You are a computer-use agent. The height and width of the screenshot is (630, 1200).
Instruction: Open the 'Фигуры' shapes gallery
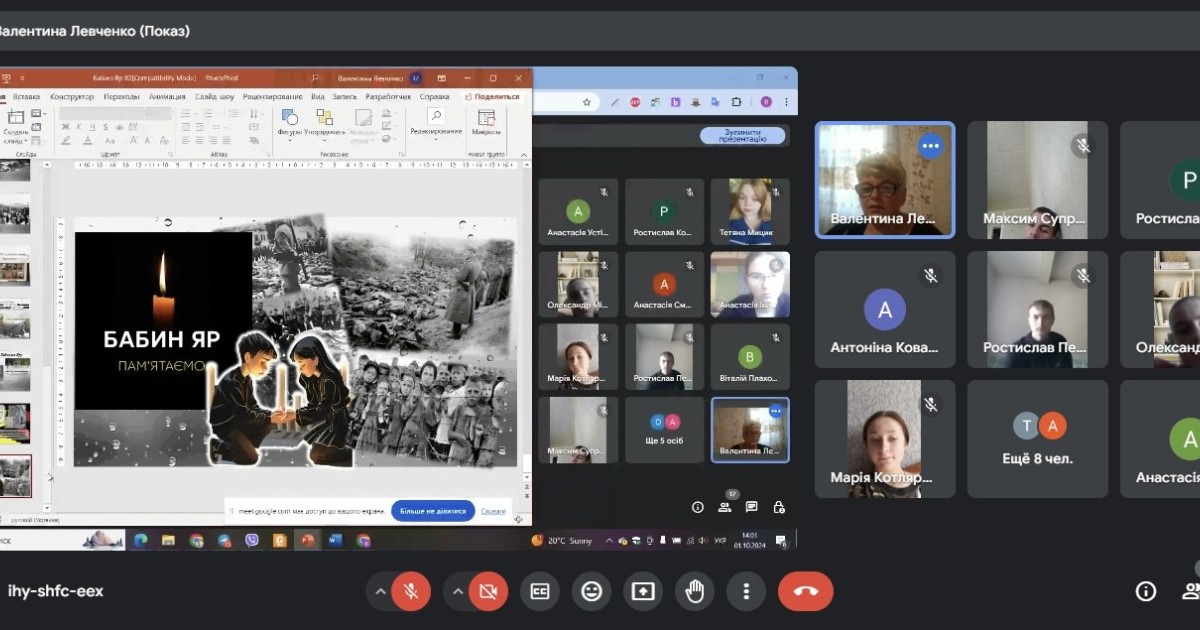pyautogui.click(x=289, y=123)
